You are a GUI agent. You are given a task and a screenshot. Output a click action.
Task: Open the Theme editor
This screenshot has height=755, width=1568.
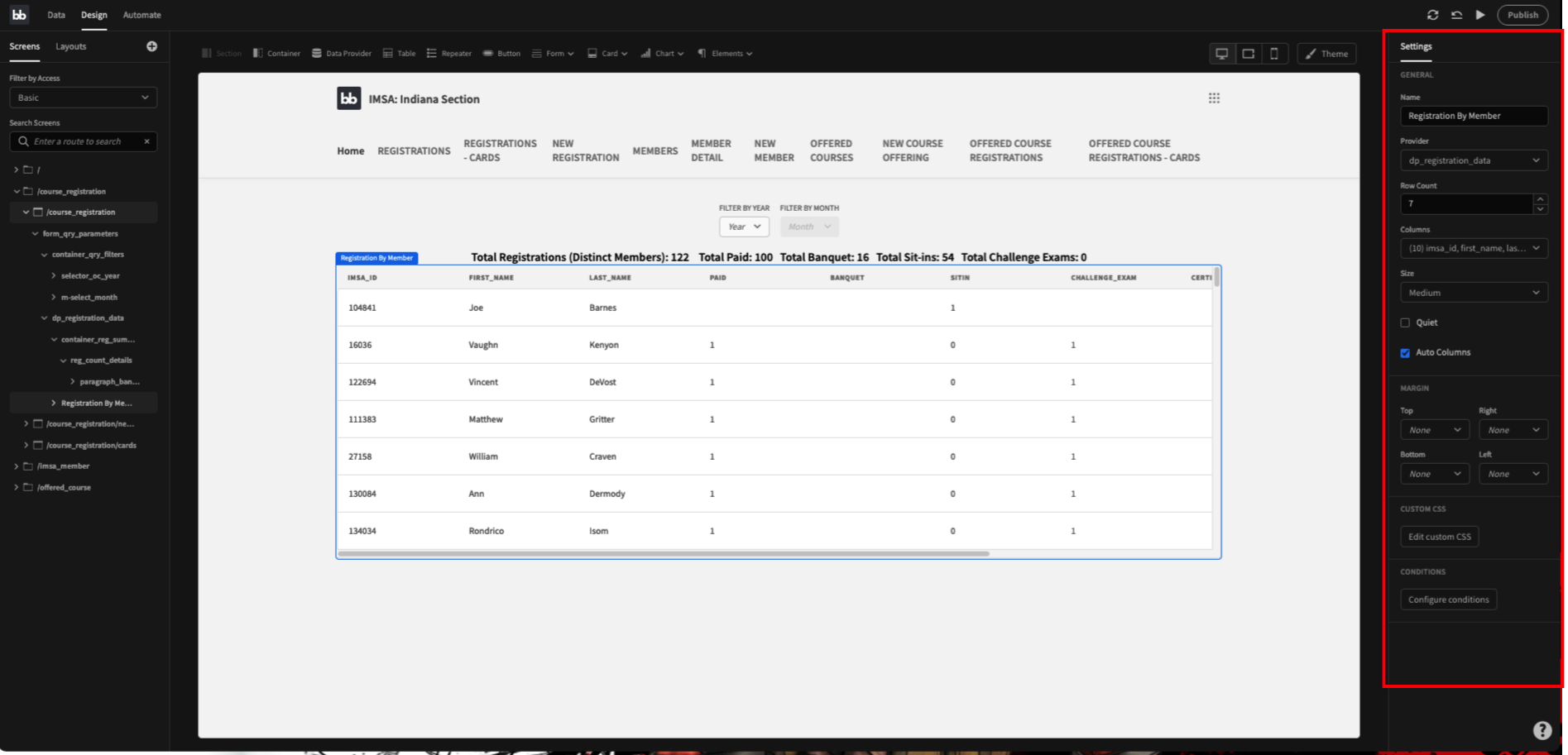1326,53
